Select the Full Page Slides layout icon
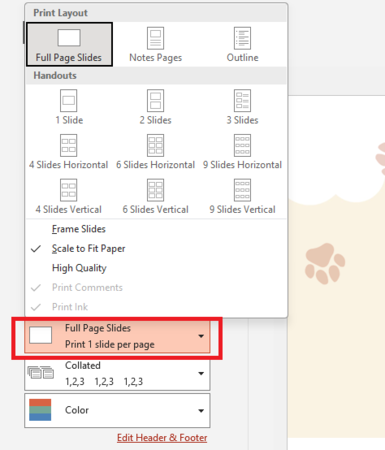The height and width of the screenshot is (450, 385). 69,38
